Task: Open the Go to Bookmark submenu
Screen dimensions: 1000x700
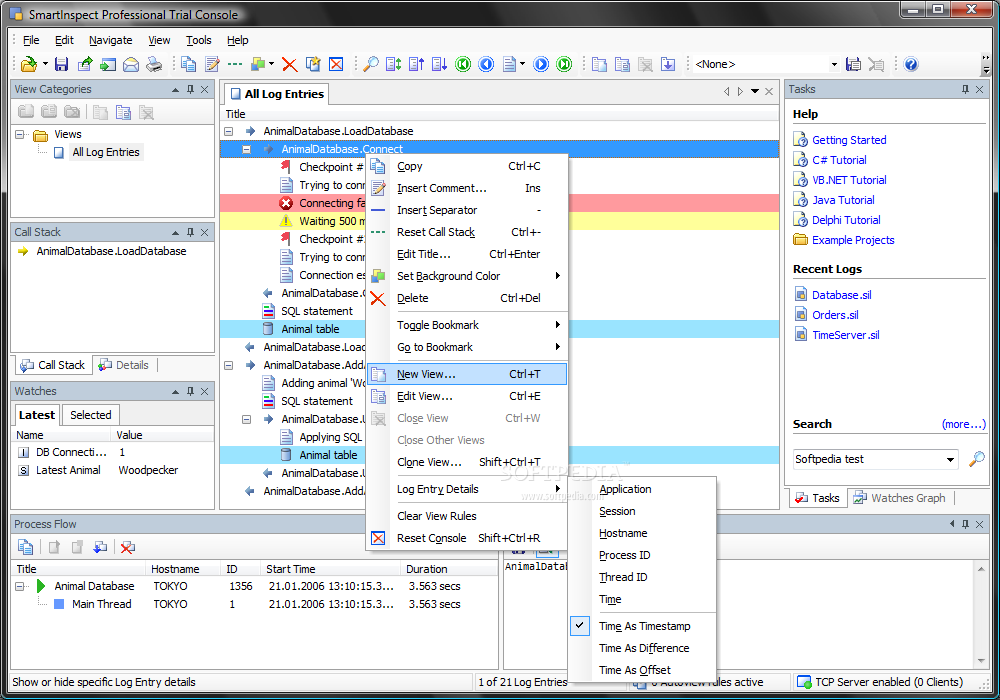Action: pyautogui.click(x=467, y=347)
